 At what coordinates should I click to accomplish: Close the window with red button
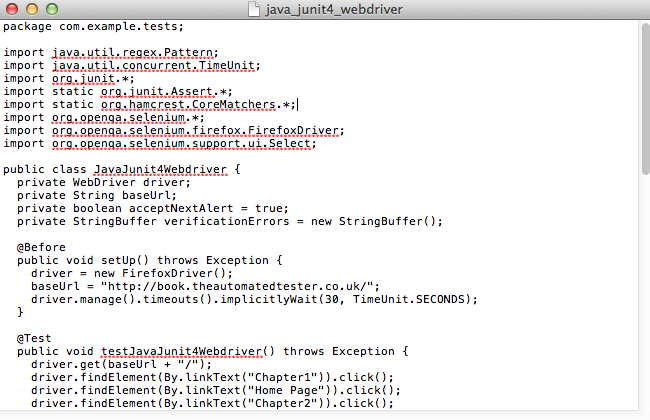[x=12, y=9]
